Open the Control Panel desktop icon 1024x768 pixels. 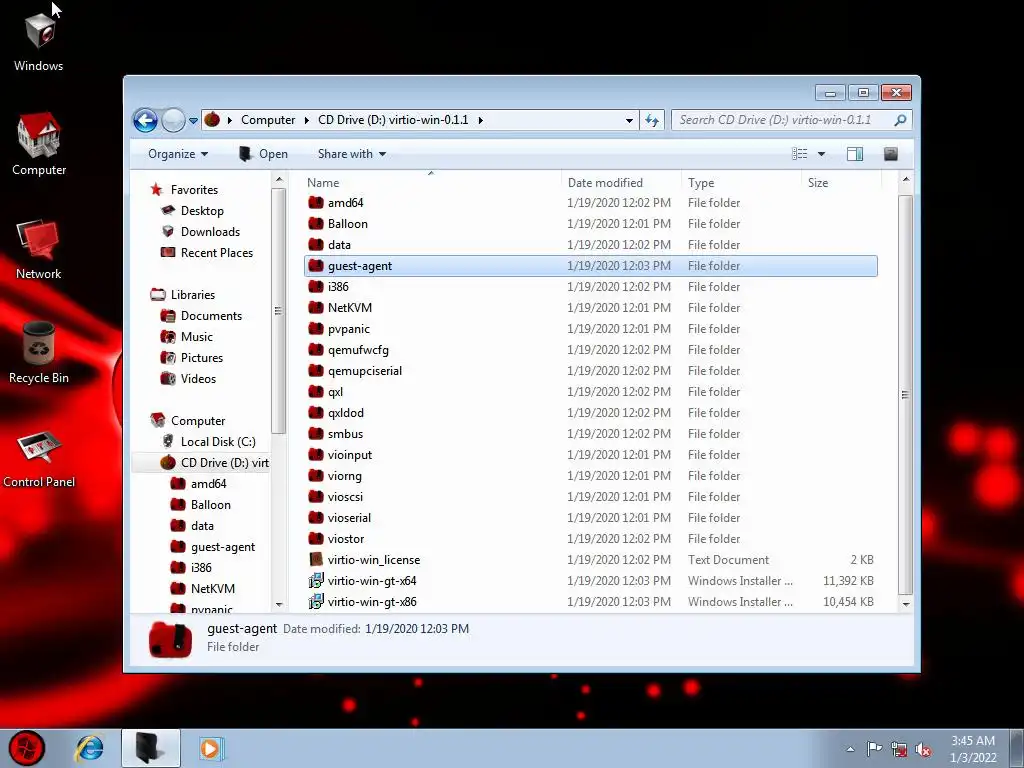point(39,458)
